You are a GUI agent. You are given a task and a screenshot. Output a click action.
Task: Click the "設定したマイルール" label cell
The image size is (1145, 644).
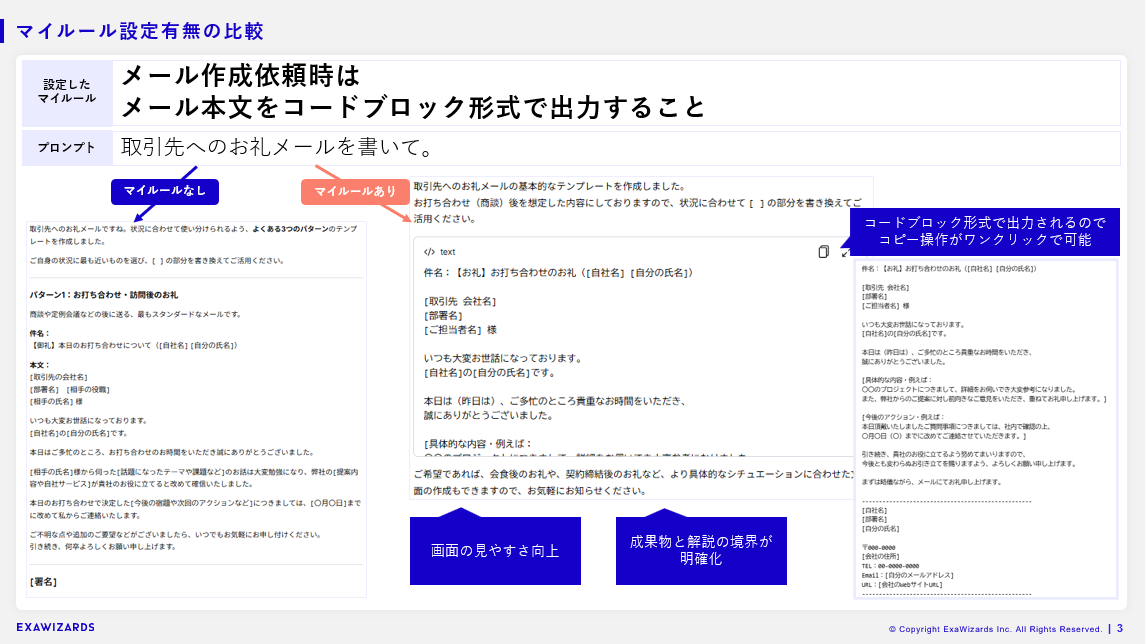click(x=67, y=92)
